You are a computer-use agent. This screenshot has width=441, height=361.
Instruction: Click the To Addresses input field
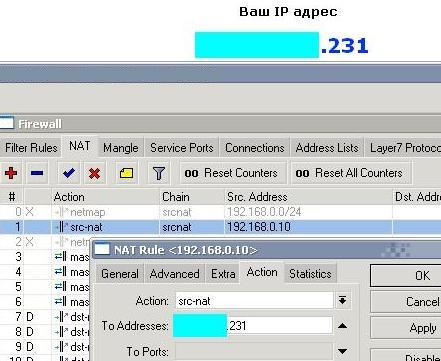(253, 325)
